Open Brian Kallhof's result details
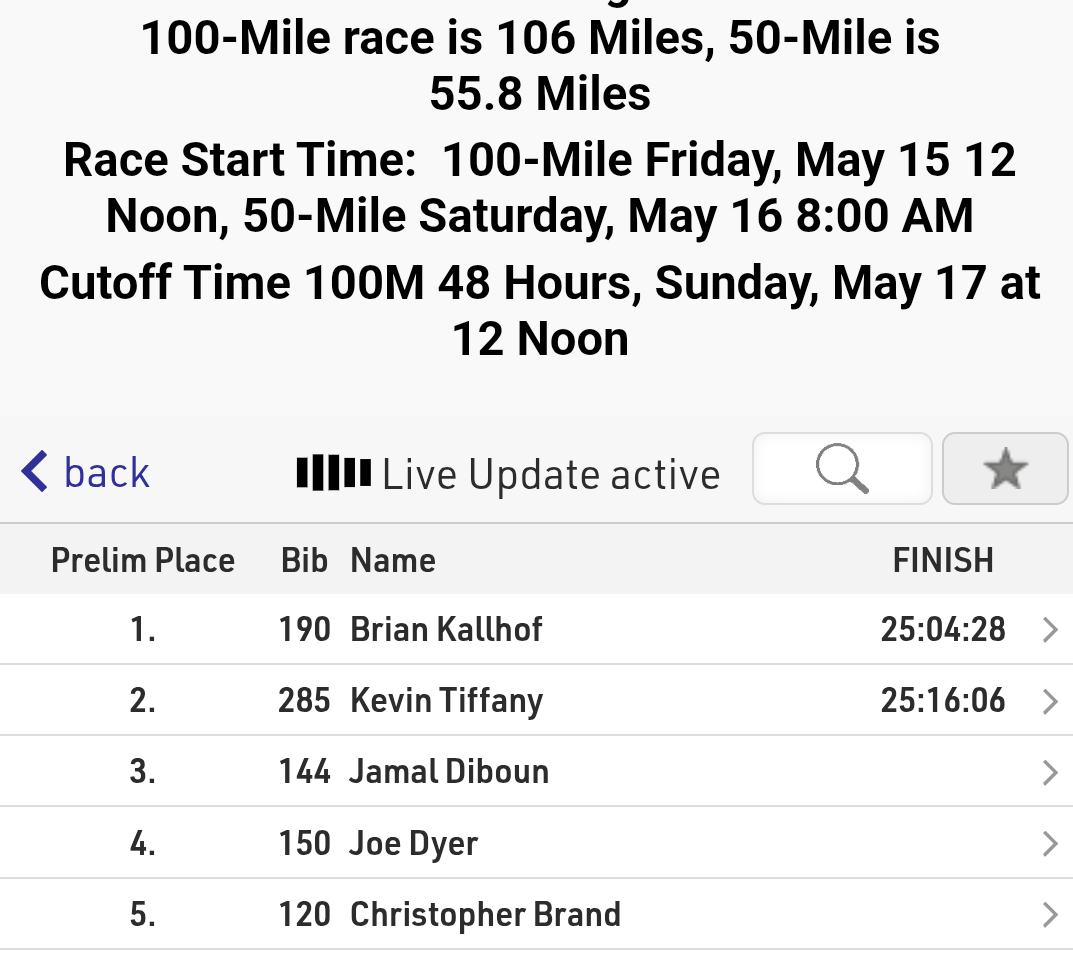1073x962 pixels. 536,629
